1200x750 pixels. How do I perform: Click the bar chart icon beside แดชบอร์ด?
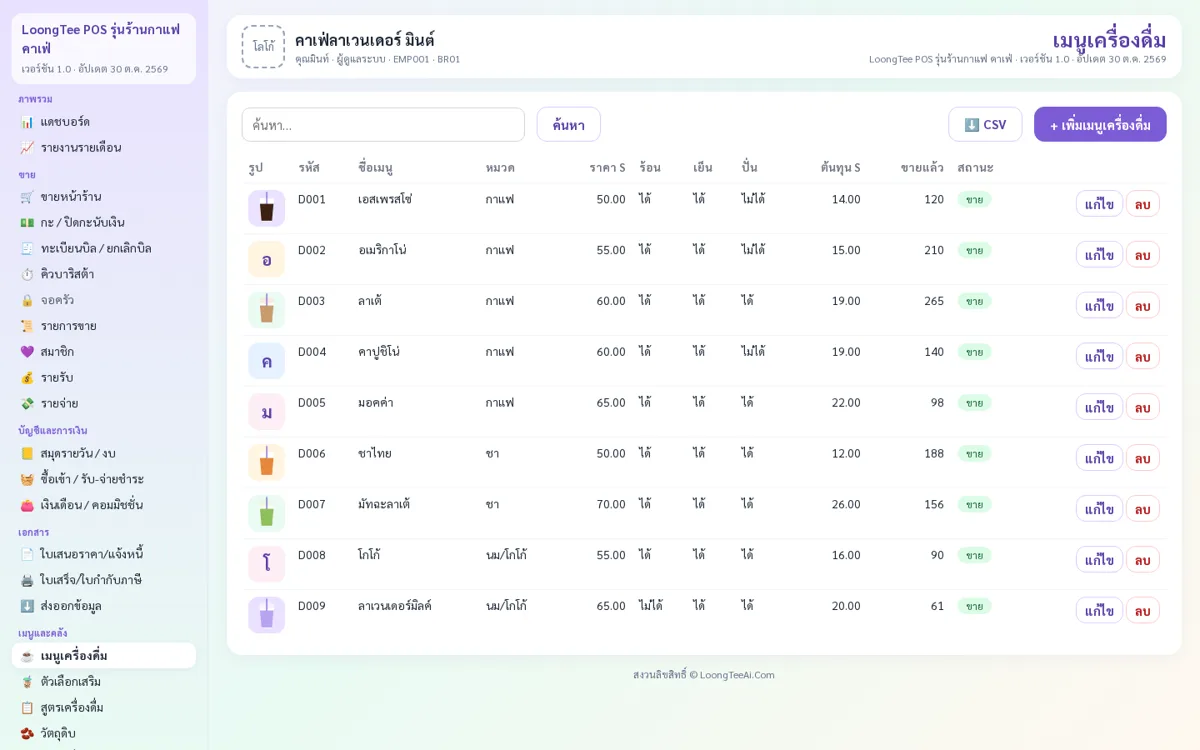[x=27, y=122]
